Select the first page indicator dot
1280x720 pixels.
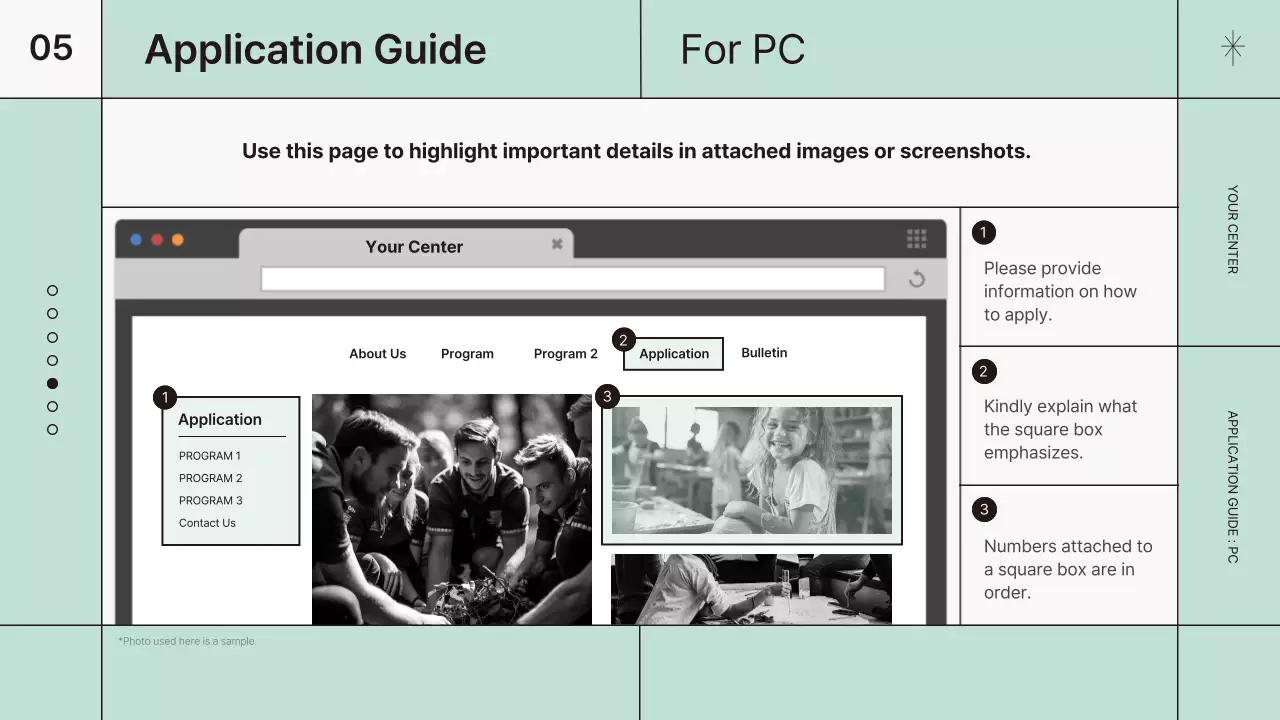(x=52, y=291)
